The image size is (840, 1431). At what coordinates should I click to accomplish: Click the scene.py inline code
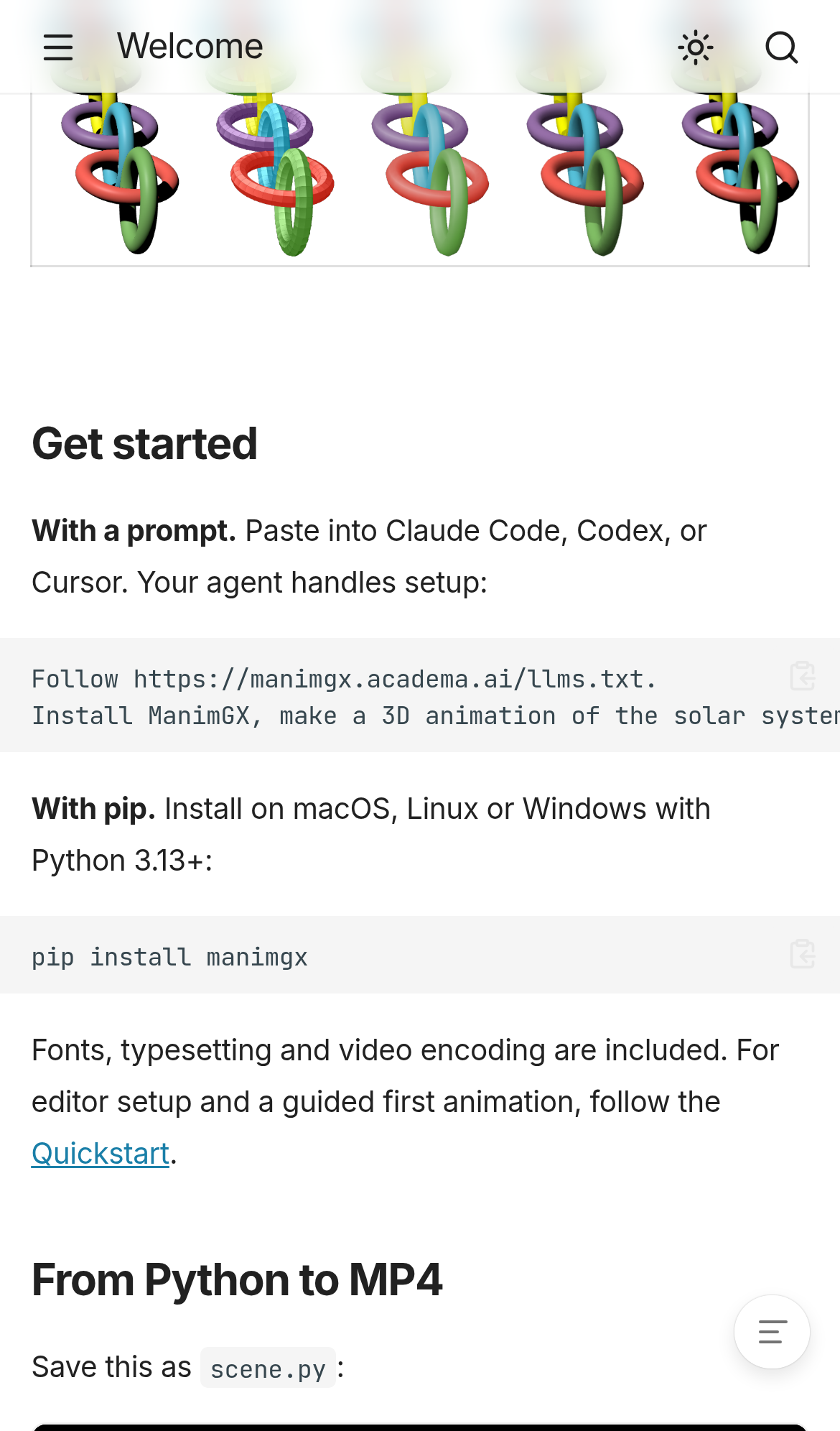268,1369
